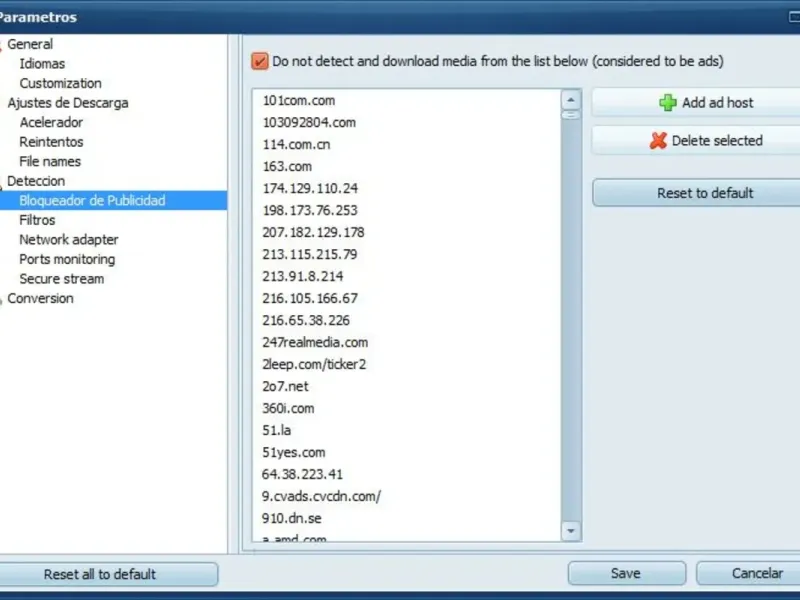This screenshot has height=600, width=800.
Task: Click scrollbar up arrow in host list
Action: point(571,99)
